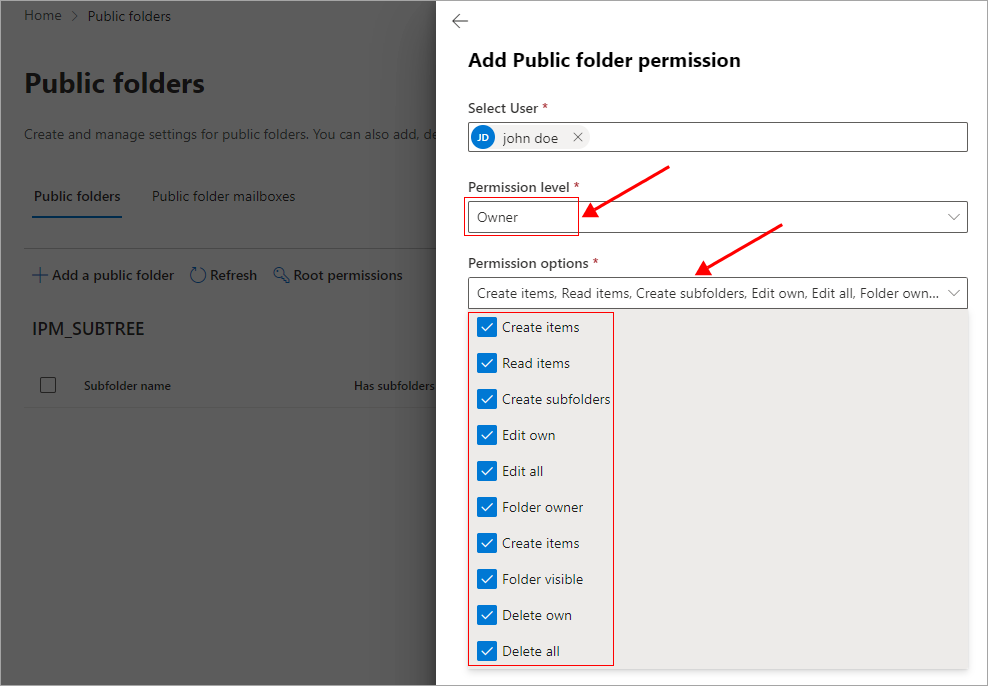The width and height of the screenshot is (988, 686).
Task: Select the Public folders tab
Action: (77, 196)
